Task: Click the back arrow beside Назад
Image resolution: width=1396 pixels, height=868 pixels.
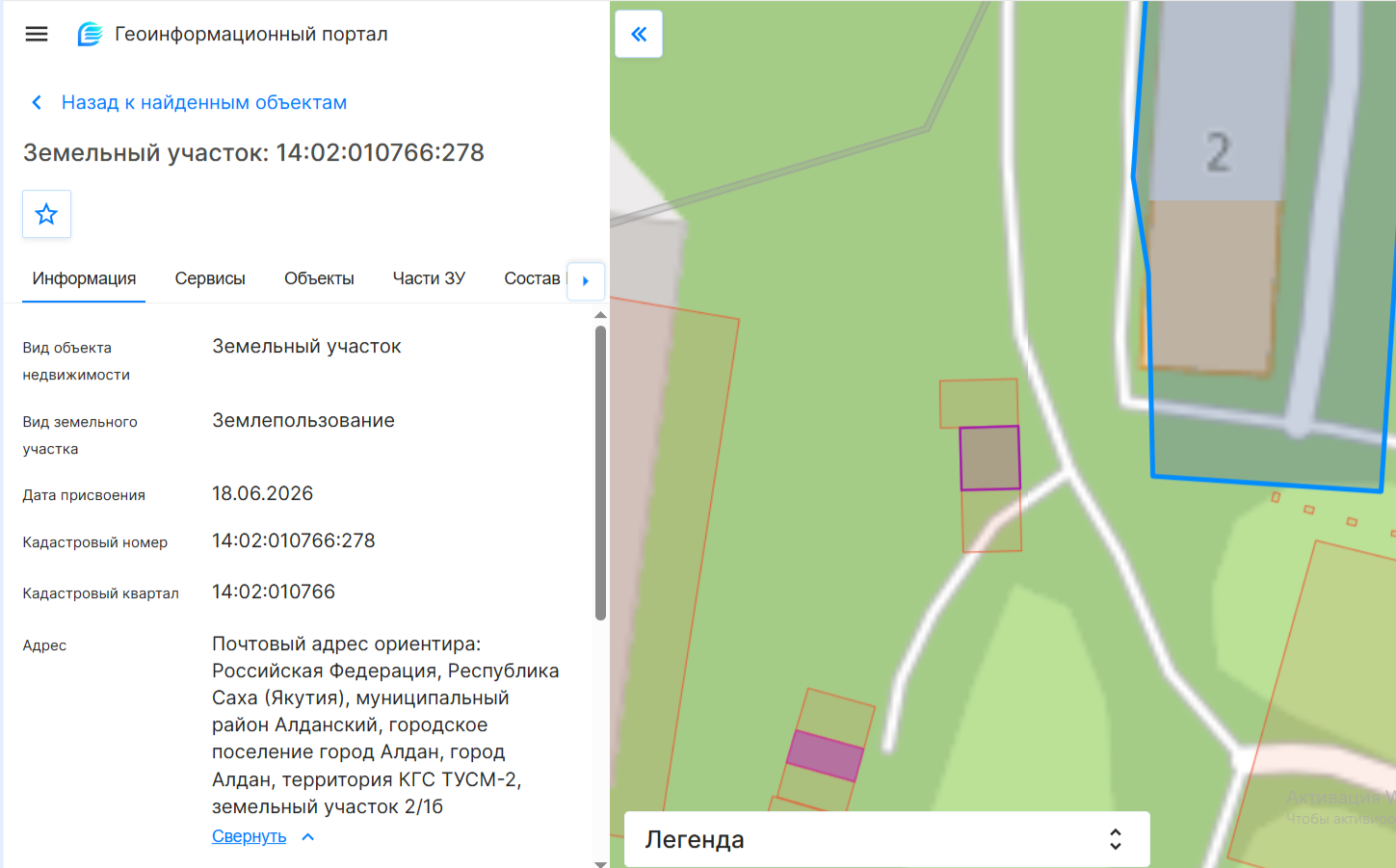Action: [x=37, y=102]
